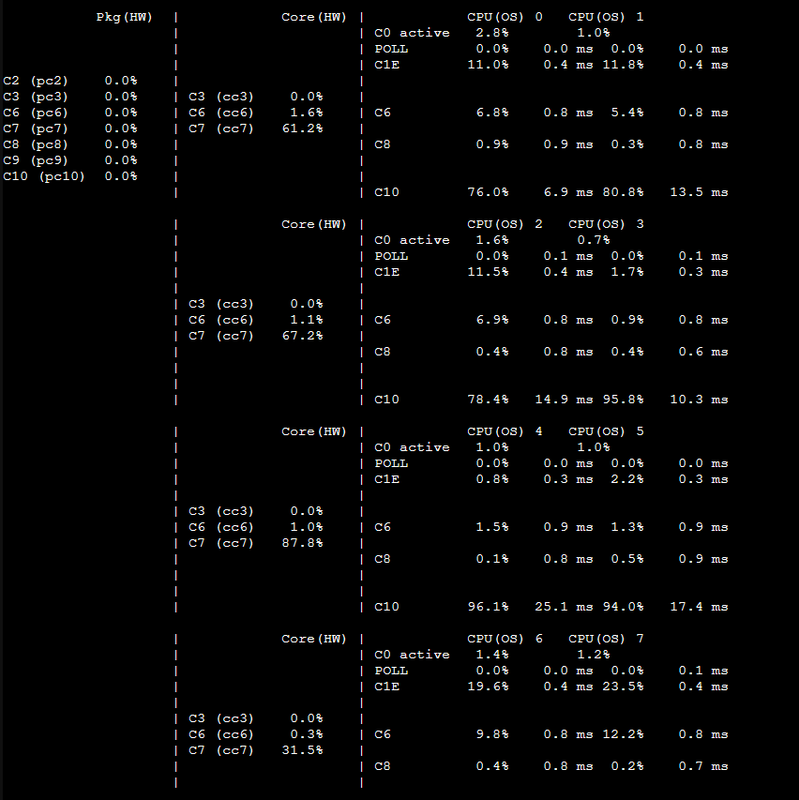The image size is (799, 800).
Task: Select the C6 (cc6) value 1.6%
Action: point(307,113)
